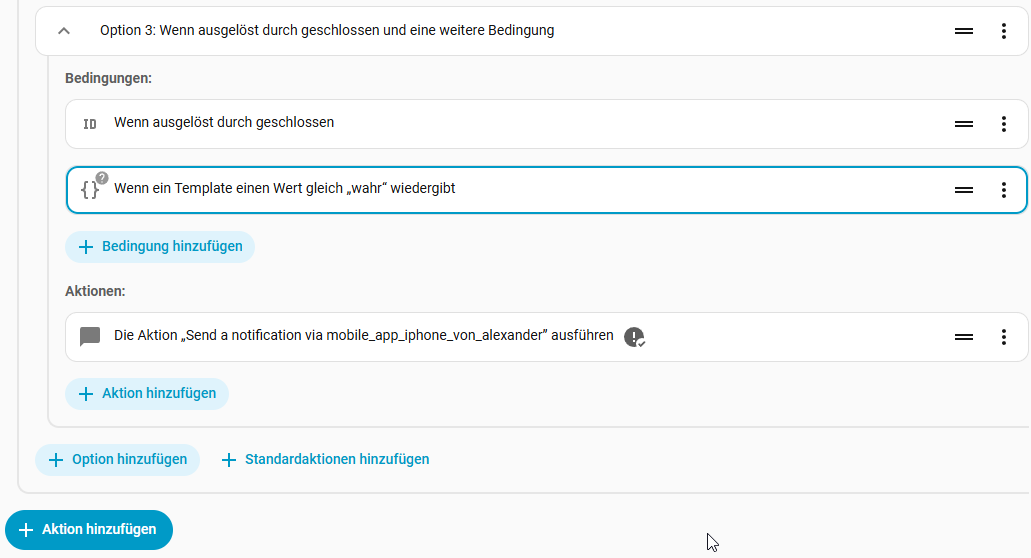Click drag handle of the template condition row
The width and height of the screenshot is (1031, 558).
pos(964,190)
